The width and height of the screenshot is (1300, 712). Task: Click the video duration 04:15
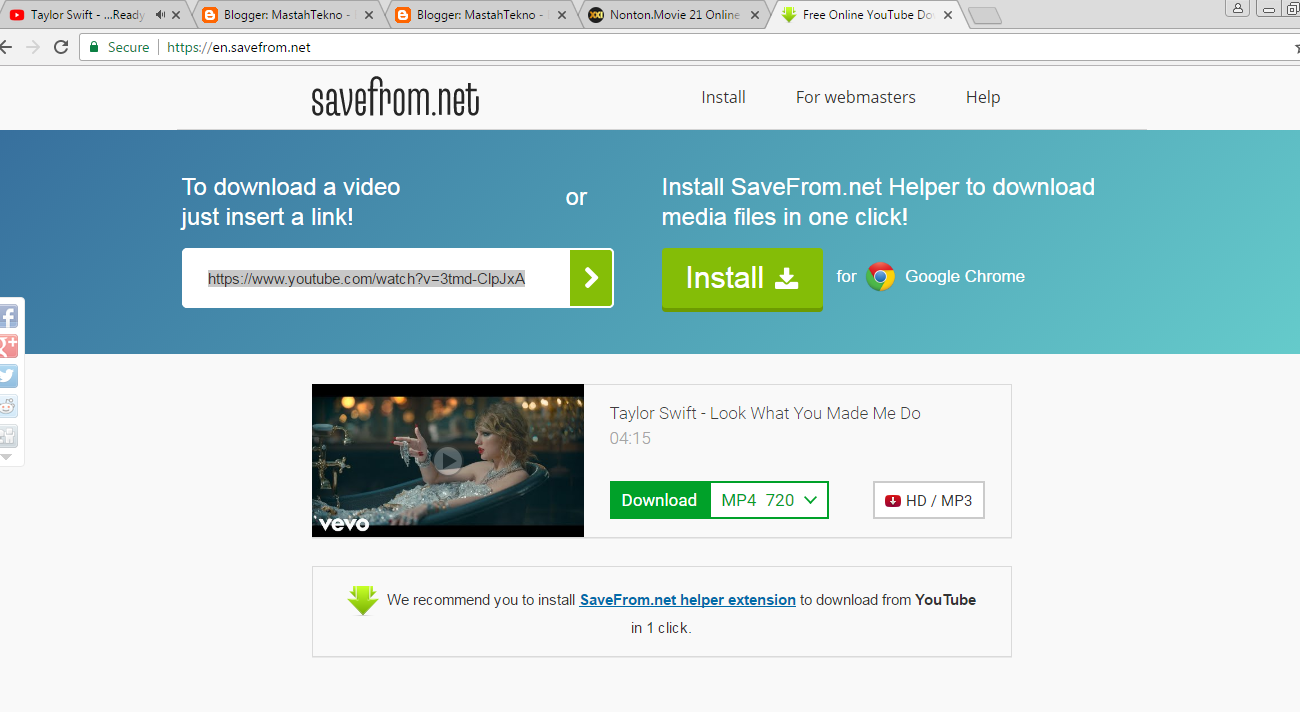pos(630,438)
